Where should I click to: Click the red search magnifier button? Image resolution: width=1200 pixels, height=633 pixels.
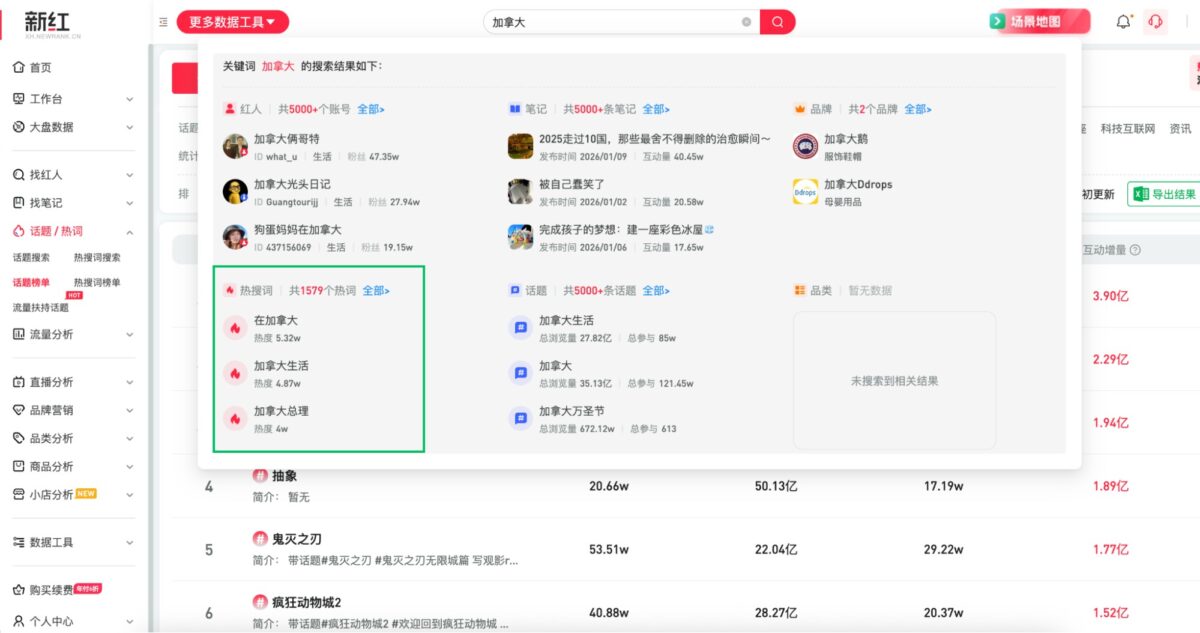click(777, 22)
